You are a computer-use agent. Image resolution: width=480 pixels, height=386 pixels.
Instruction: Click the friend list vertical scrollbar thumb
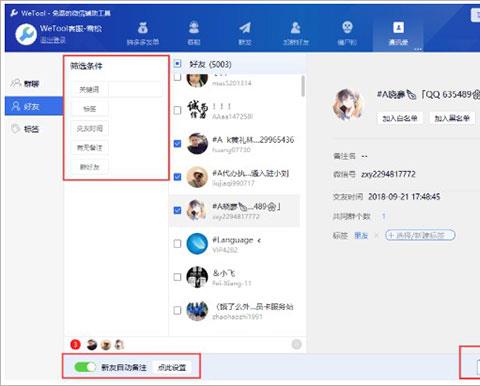click(x=303, y=86)
